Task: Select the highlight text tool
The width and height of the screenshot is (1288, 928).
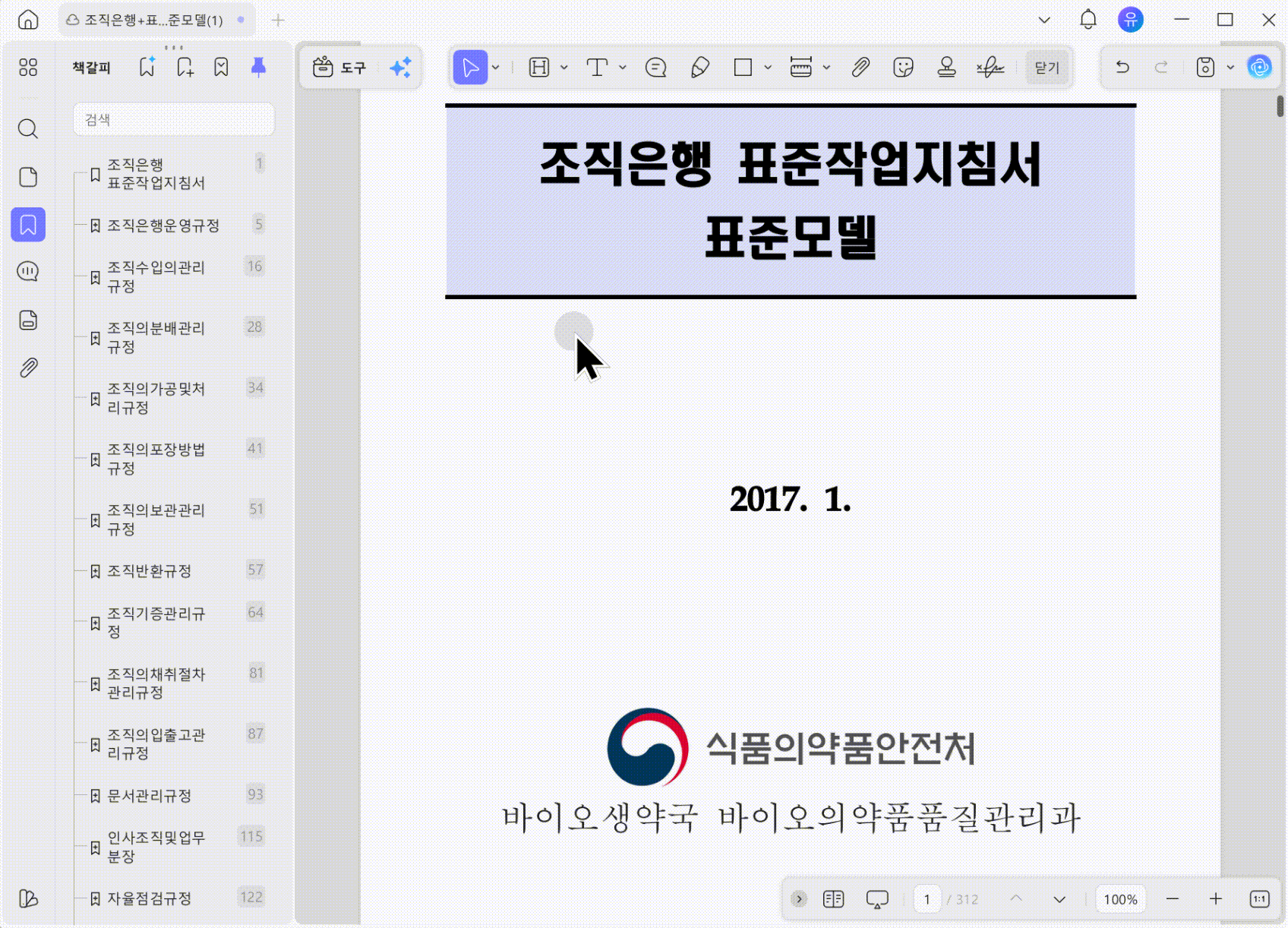Action: click(539, 68)
